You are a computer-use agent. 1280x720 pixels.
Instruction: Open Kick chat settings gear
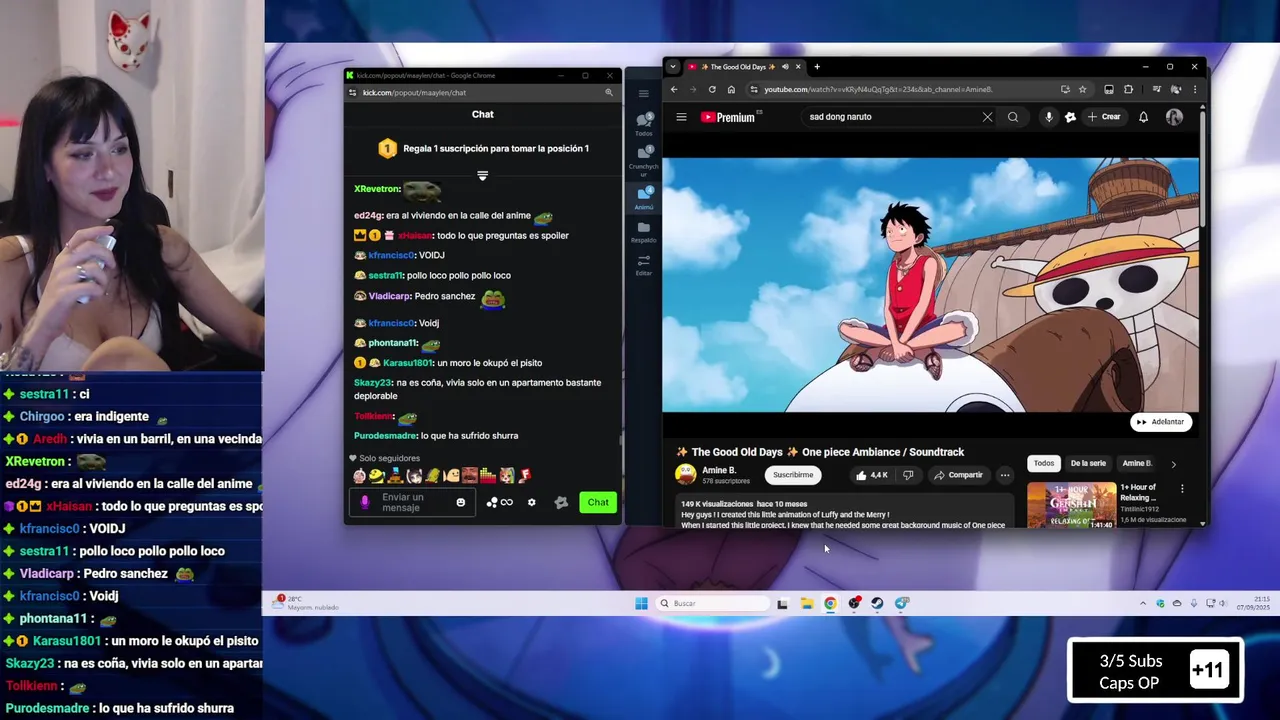coord(532,502)
